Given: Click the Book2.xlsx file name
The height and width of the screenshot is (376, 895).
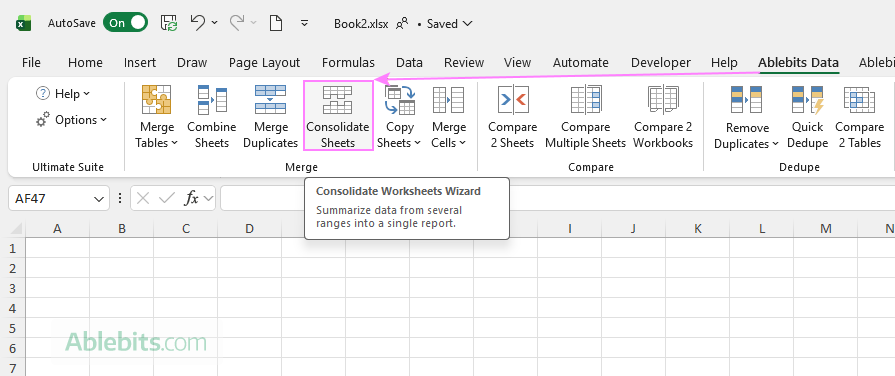Looking at the screenshot, I should pyautogui.click(x=361, y=24).
